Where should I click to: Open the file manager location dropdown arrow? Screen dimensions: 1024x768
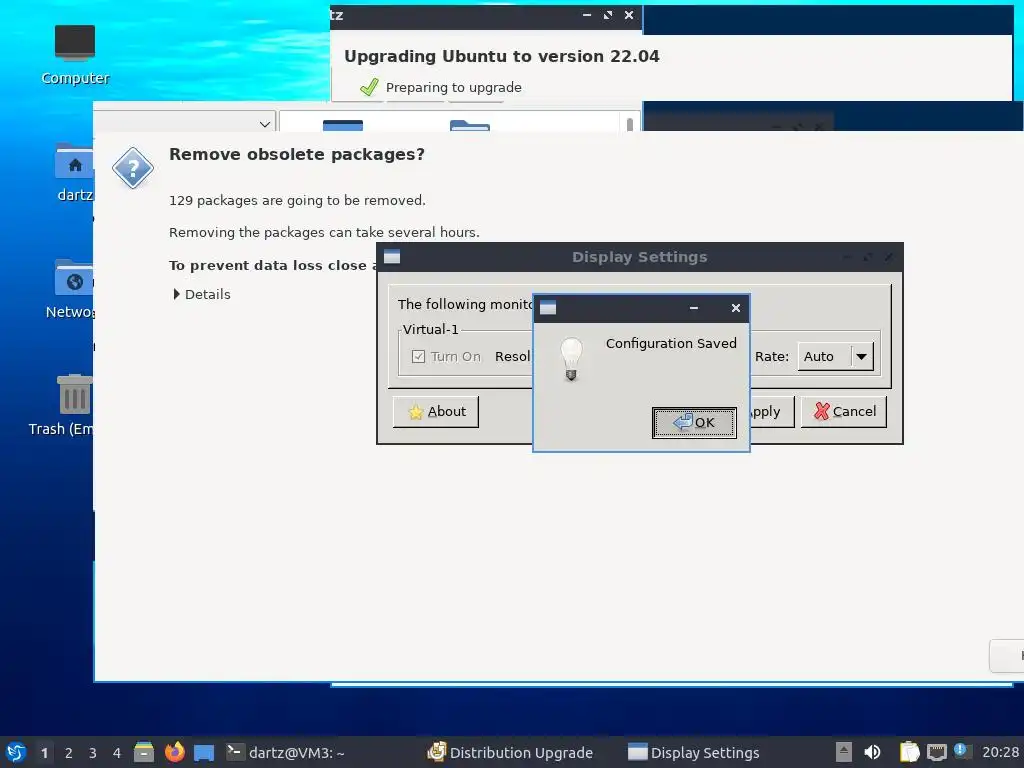coord(264,124)
